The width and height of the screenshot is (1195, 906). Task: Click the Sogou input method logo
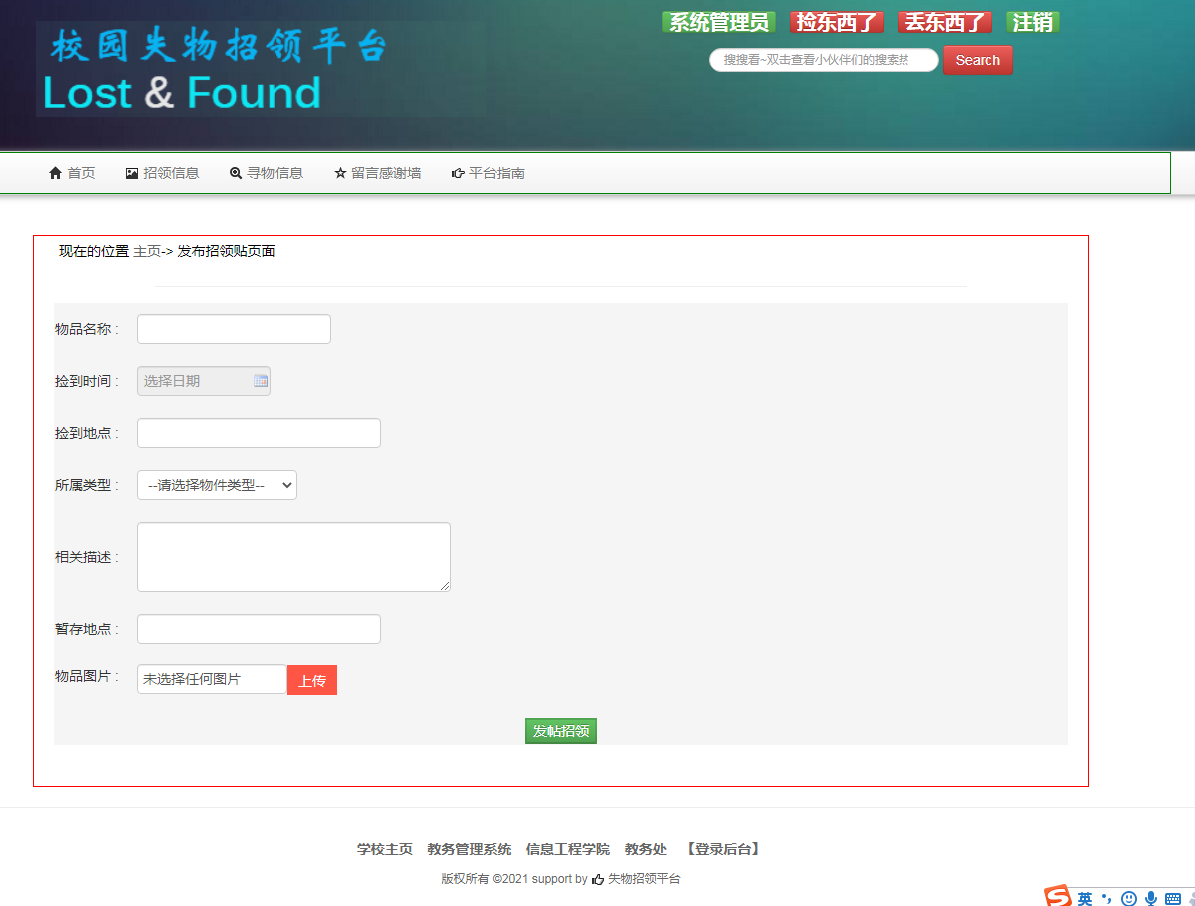click(1058, 897)
